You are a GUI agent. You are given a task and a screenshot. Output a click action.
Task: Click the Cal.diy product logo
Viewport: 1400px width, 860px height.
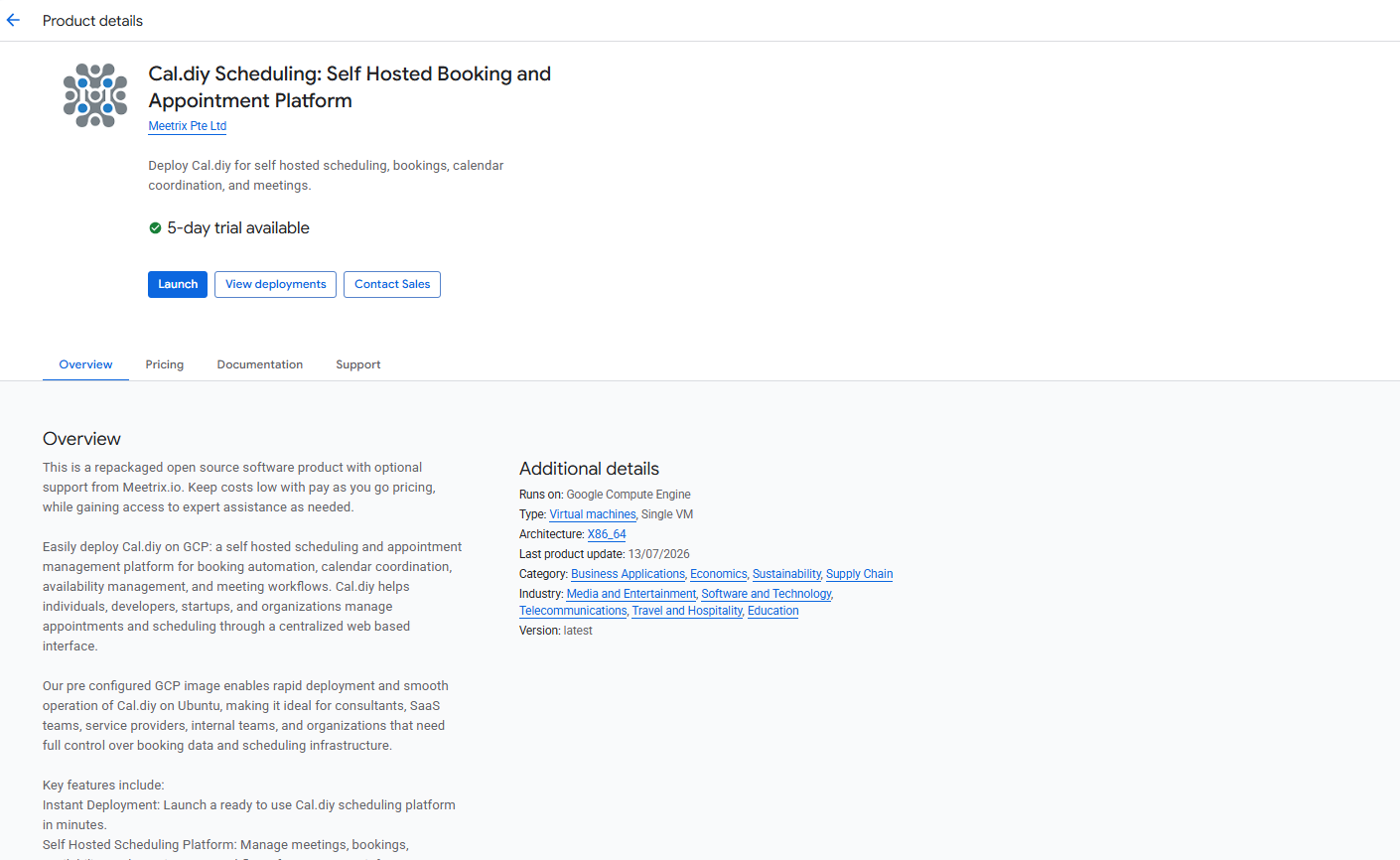pyautogui.click(x=95, y=95)
